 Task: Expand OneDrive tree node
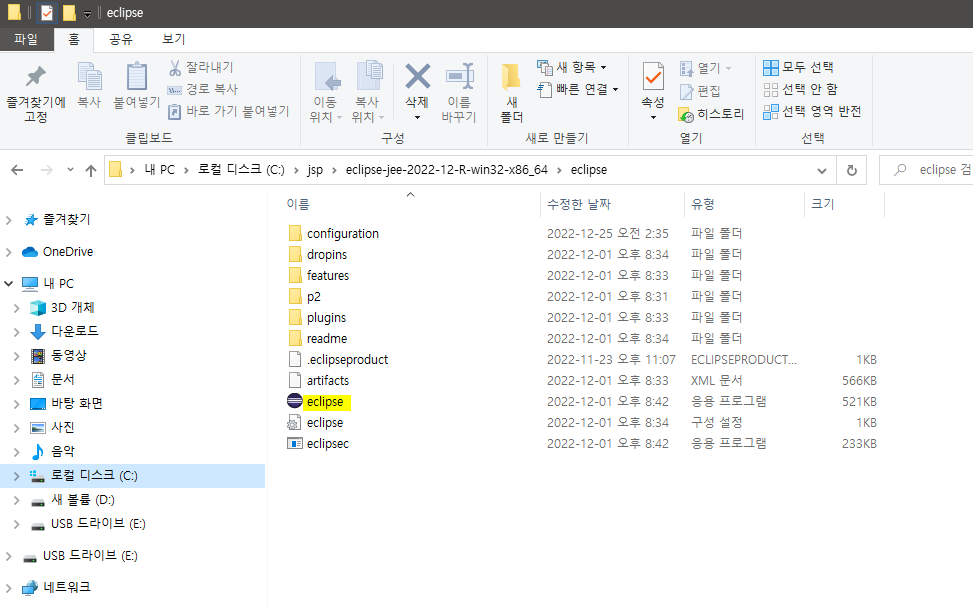coord(9,252)
